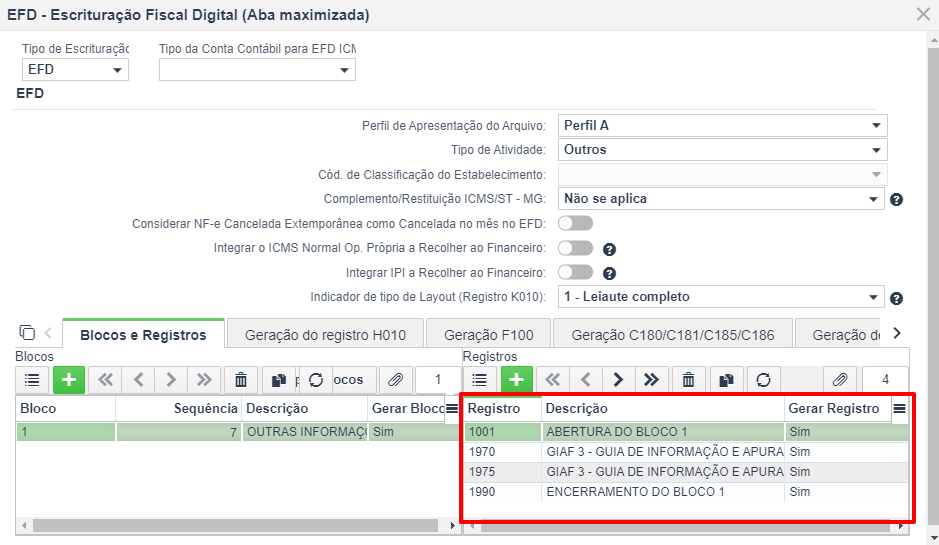Open list view in Registros toolbar
The height and width of the screenshot is (545, 939).
[x=480, y=380]
